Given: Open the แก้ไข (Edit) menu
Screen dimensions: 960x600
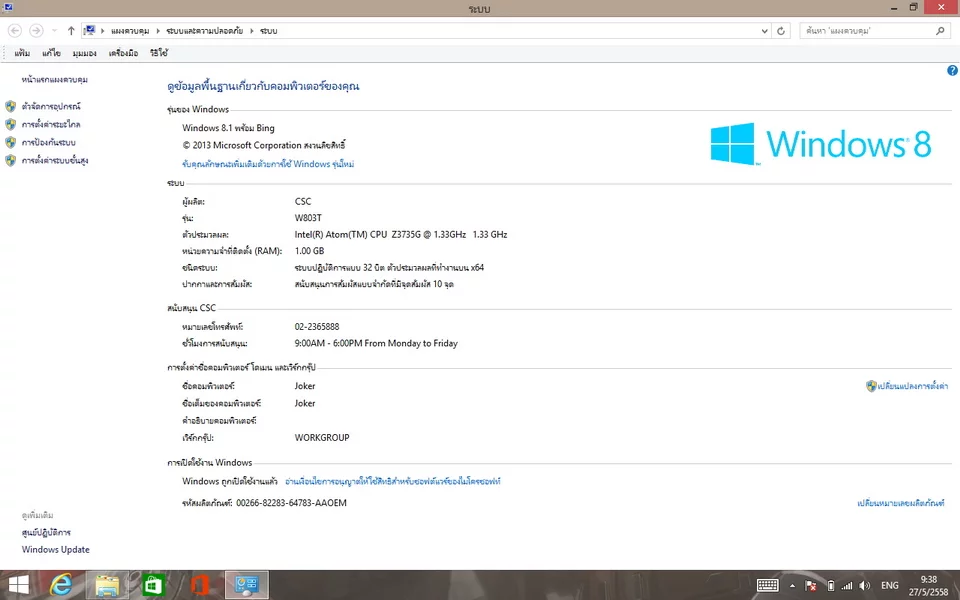Looking at the screenshot, I should 51,53.
